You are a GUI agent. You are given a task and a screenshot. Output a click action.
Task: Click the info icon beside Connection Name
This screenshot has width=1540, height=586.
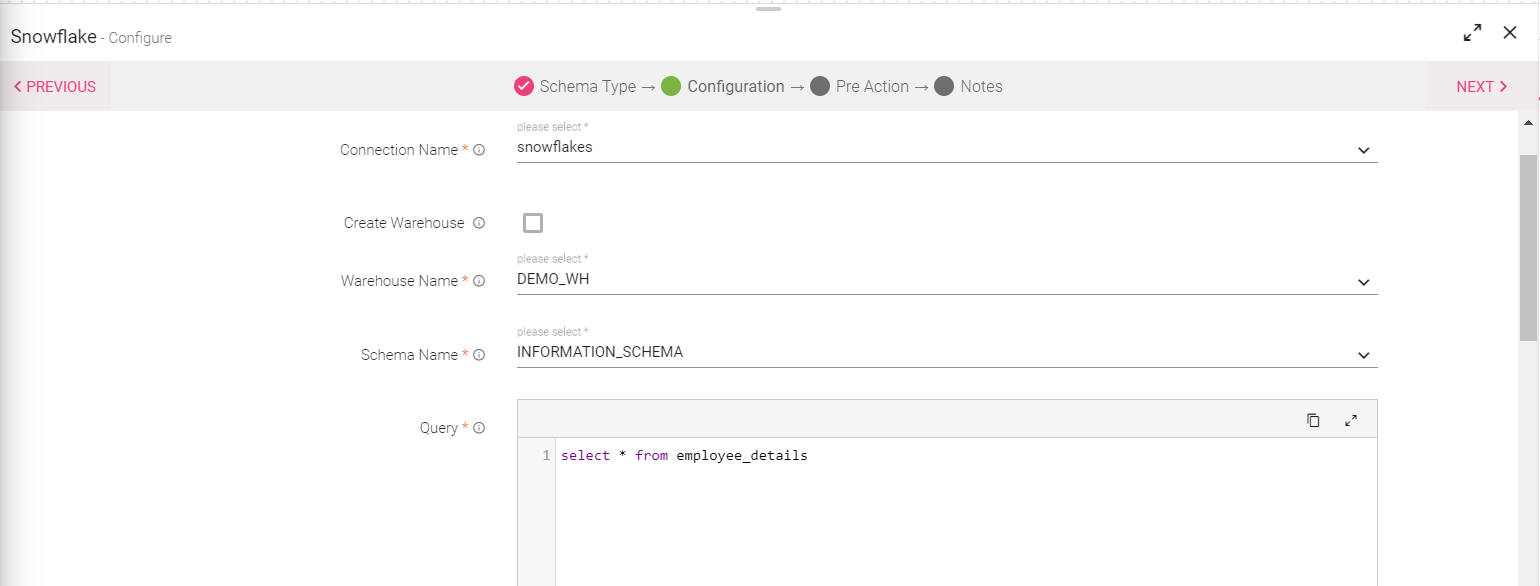click(479, 150)
